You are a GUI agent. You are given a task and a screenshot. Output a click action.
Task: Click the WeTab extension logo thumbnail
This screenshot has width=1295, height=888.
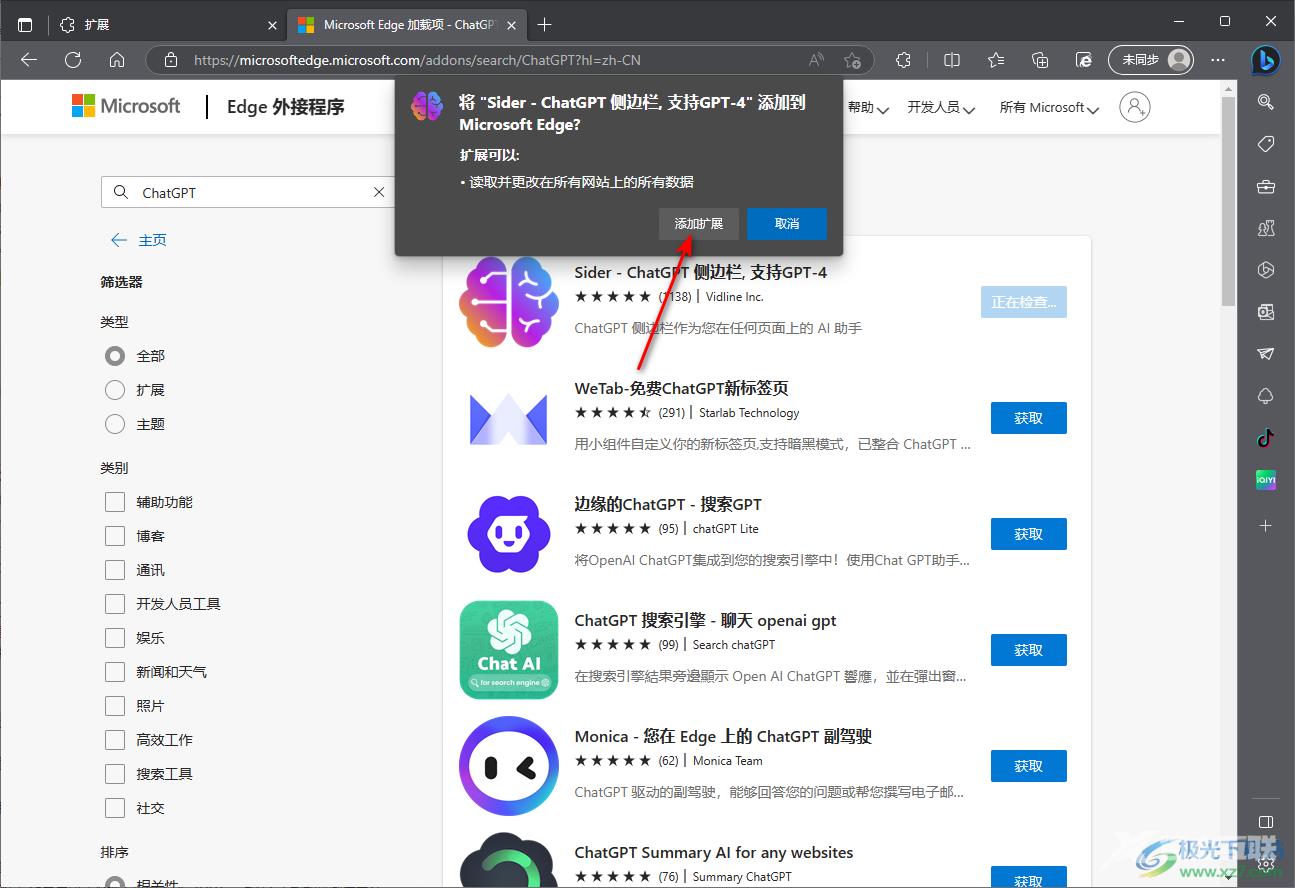point(509,418)
